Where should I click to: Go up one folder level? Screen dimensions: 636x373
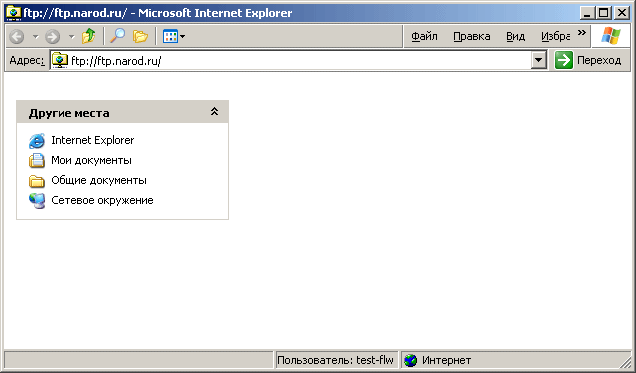point(88,36)
